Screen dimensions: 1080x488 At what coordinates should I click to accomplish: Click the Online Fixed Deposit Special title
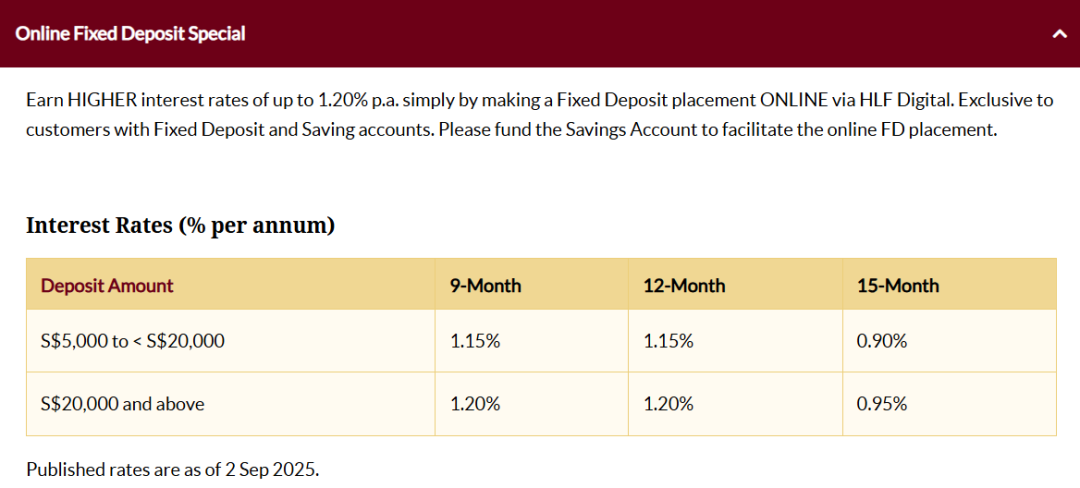pos(131,34)
